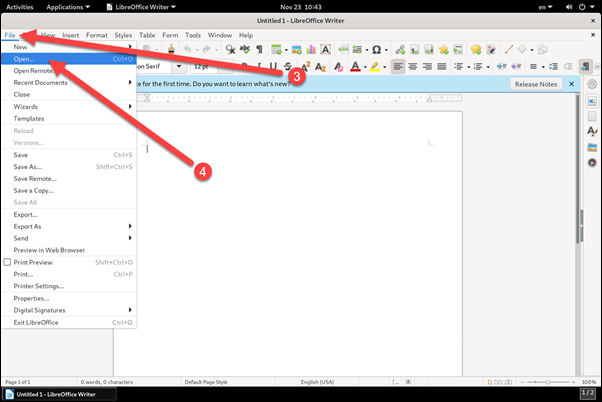Click the Track Changes icon
This screenshot has height=402, width=602.
[x=491, y=49]
